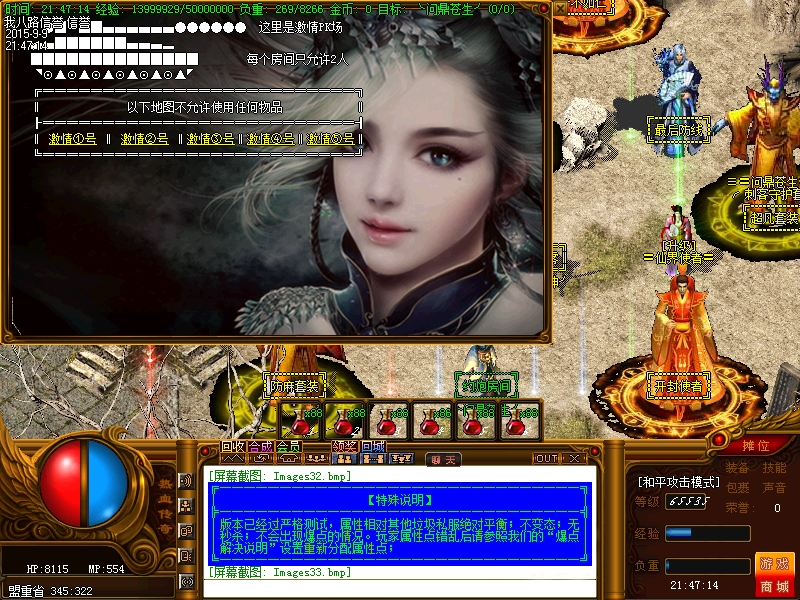
Task: Click the 回城 return-to-town tab
Action: (x=373, y=446)
